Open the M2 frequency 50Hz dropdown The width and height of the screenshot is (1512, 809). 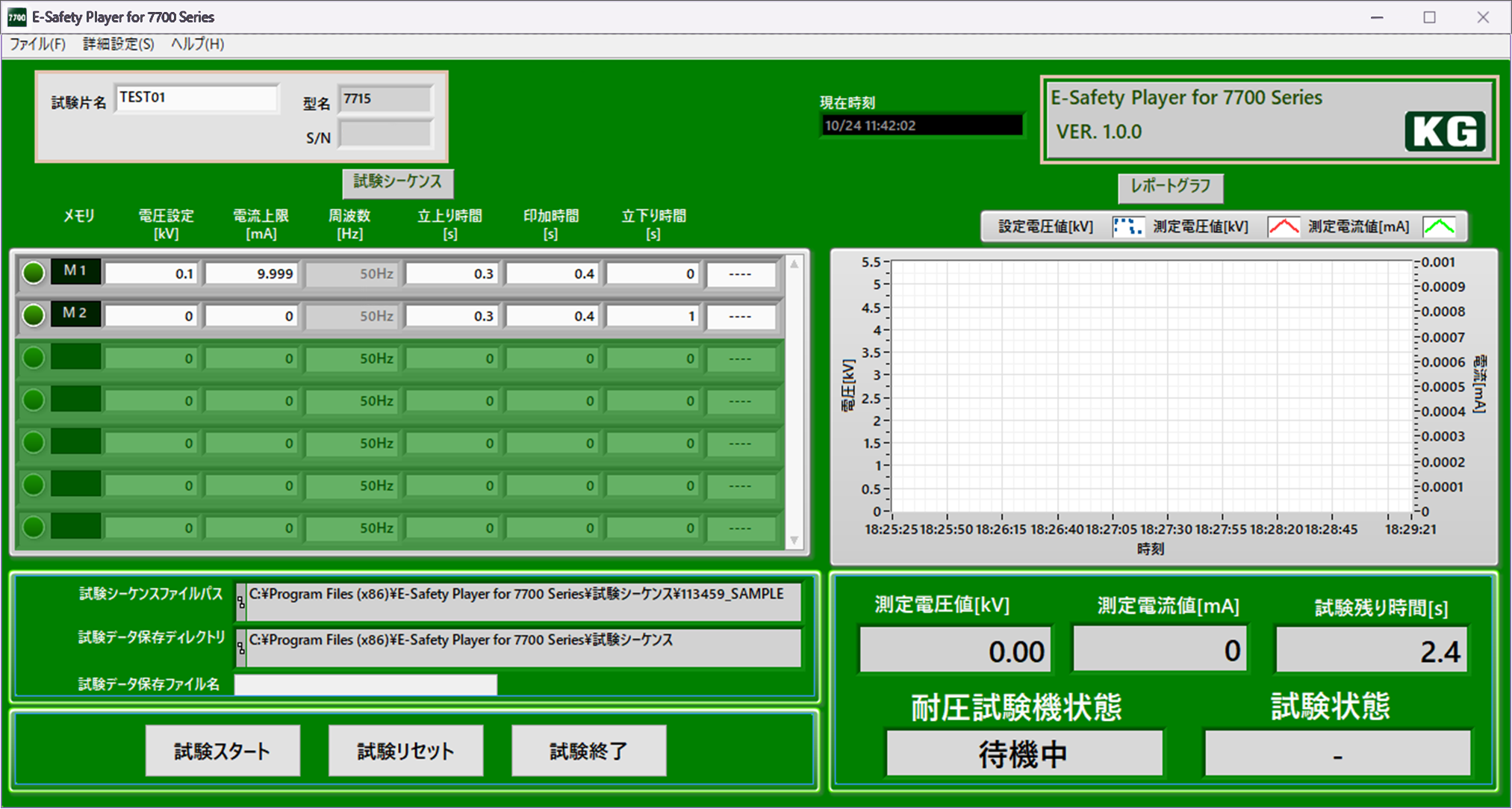coord(352,316)
